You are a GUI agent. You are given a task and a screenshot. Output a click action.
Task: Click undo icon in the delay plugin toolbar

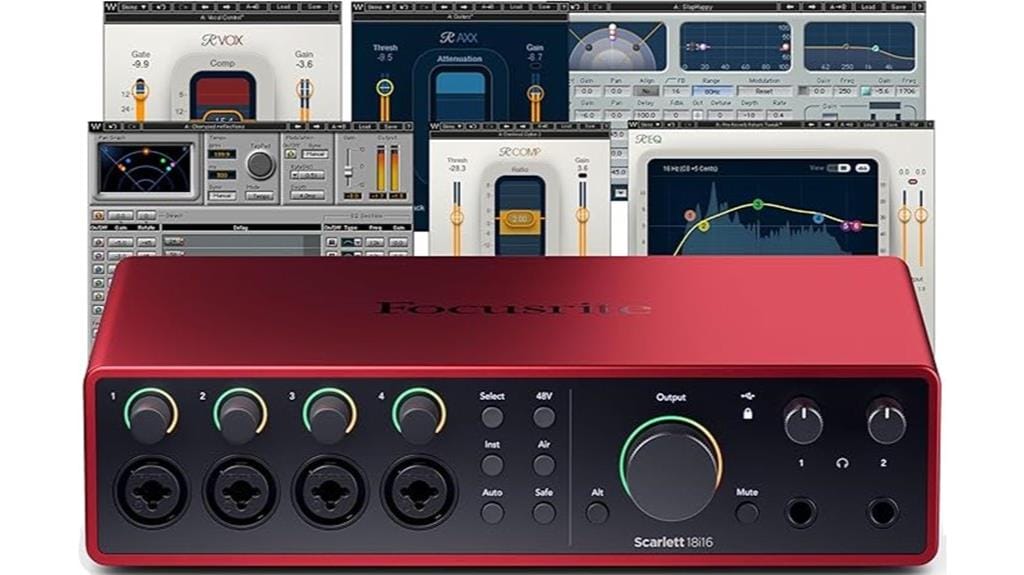112,127
